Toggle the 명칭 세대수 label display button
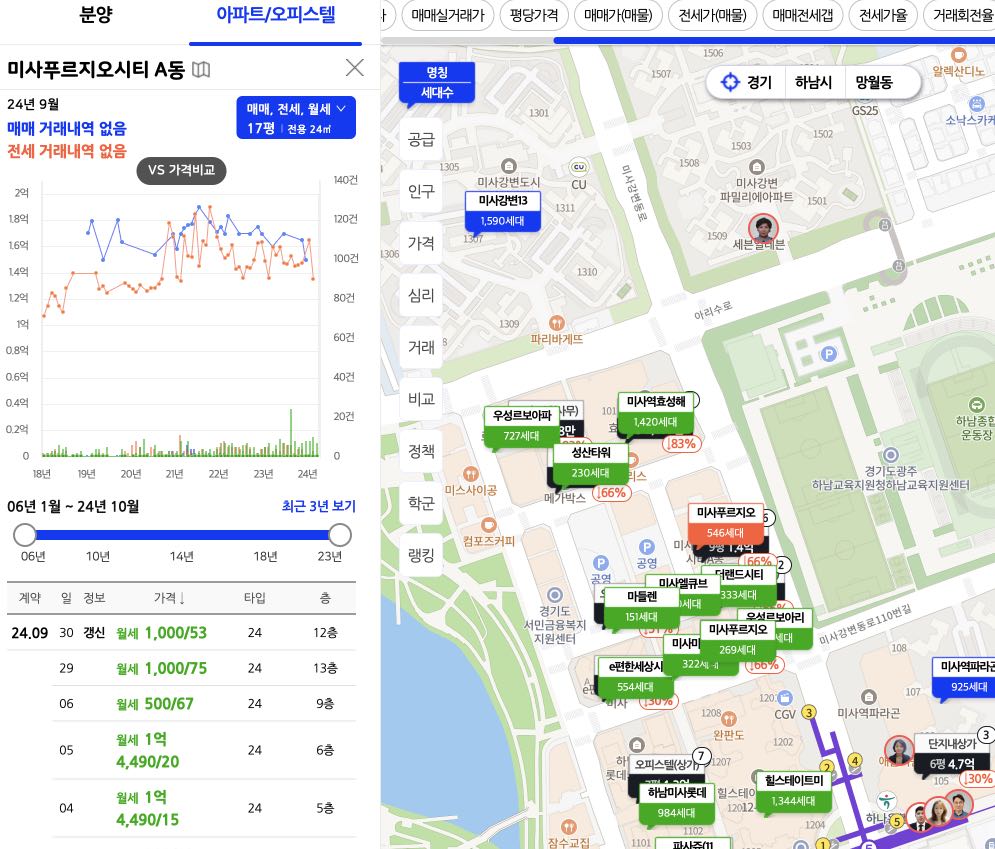 click(x=437, y=82)
